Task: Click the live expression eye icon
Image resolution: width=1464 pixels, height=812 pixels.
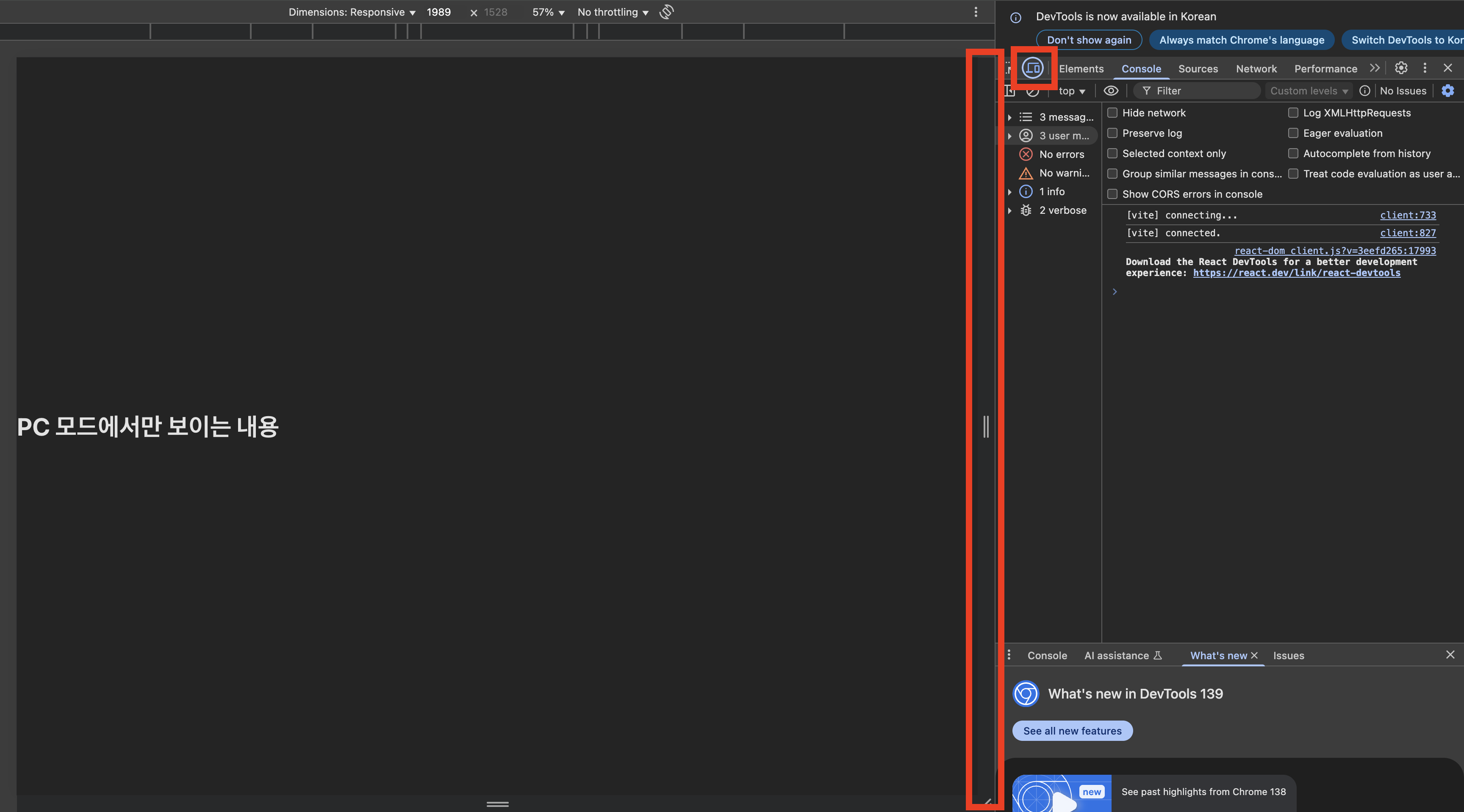Action: (x=1111, y=91)
